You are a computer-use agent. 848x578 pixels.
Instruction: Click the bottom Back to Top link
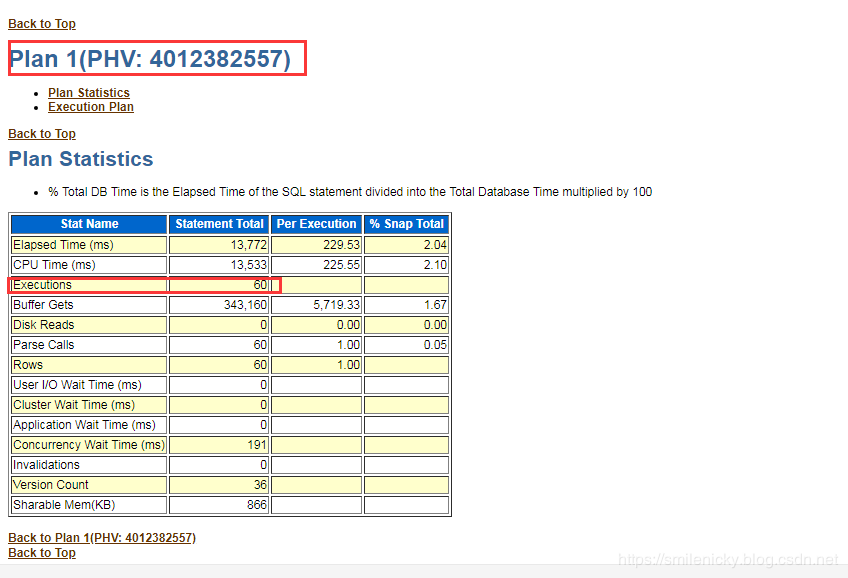coord(42,553)
